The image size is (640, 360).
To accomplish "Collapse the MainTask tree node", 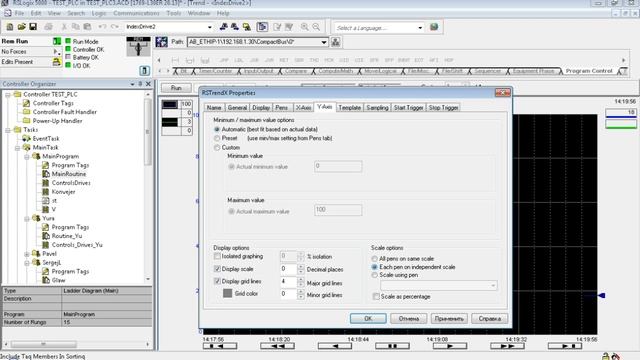I will point(17,148).
